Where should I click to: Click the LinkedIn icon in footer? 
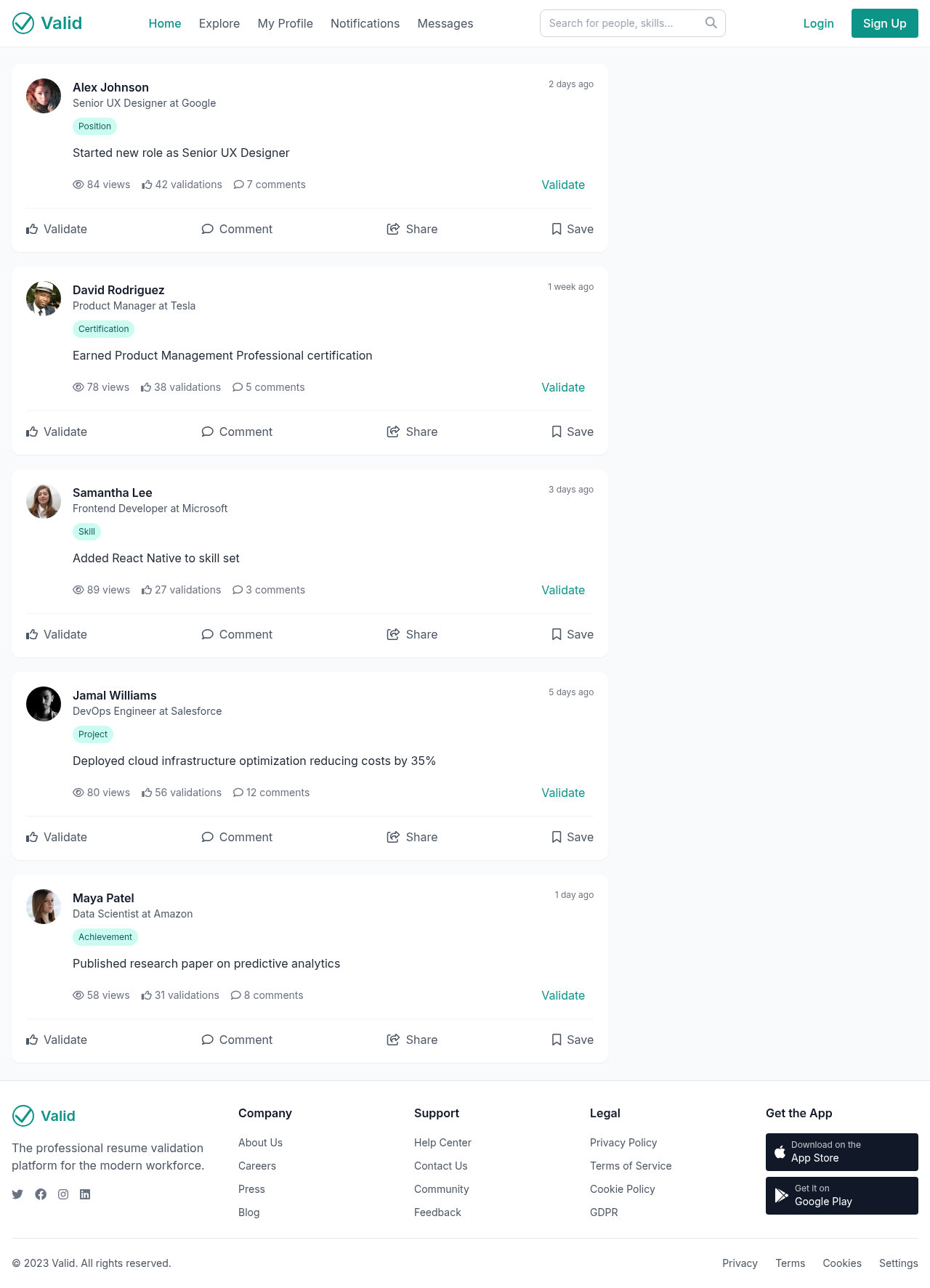pyautogui.click(x=85, y=1194)
